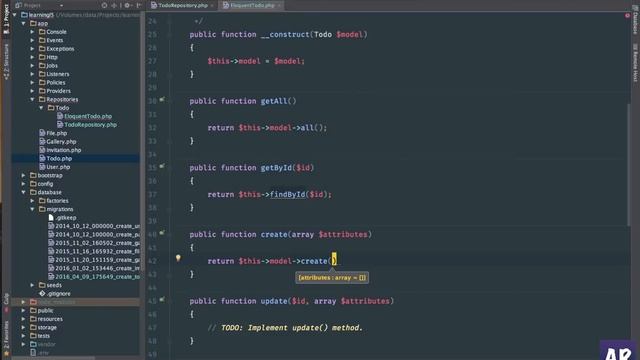Click the EloquentTodo.php file icon in tree

(x=60, y=116)
